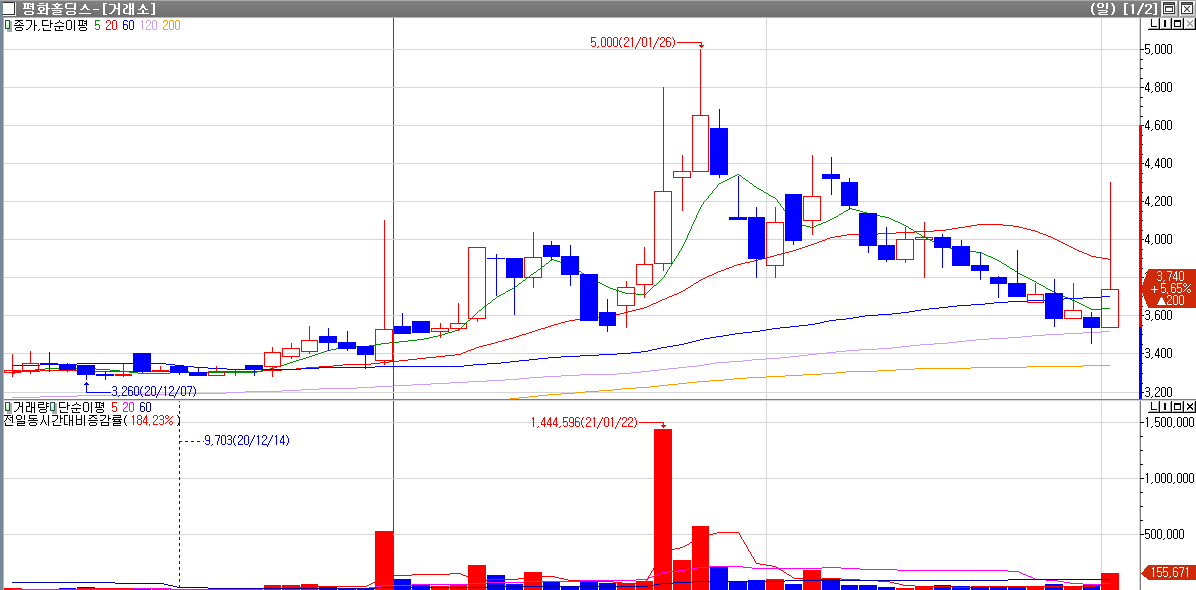Select the purple 120-day moving average label

click(148, 25)
